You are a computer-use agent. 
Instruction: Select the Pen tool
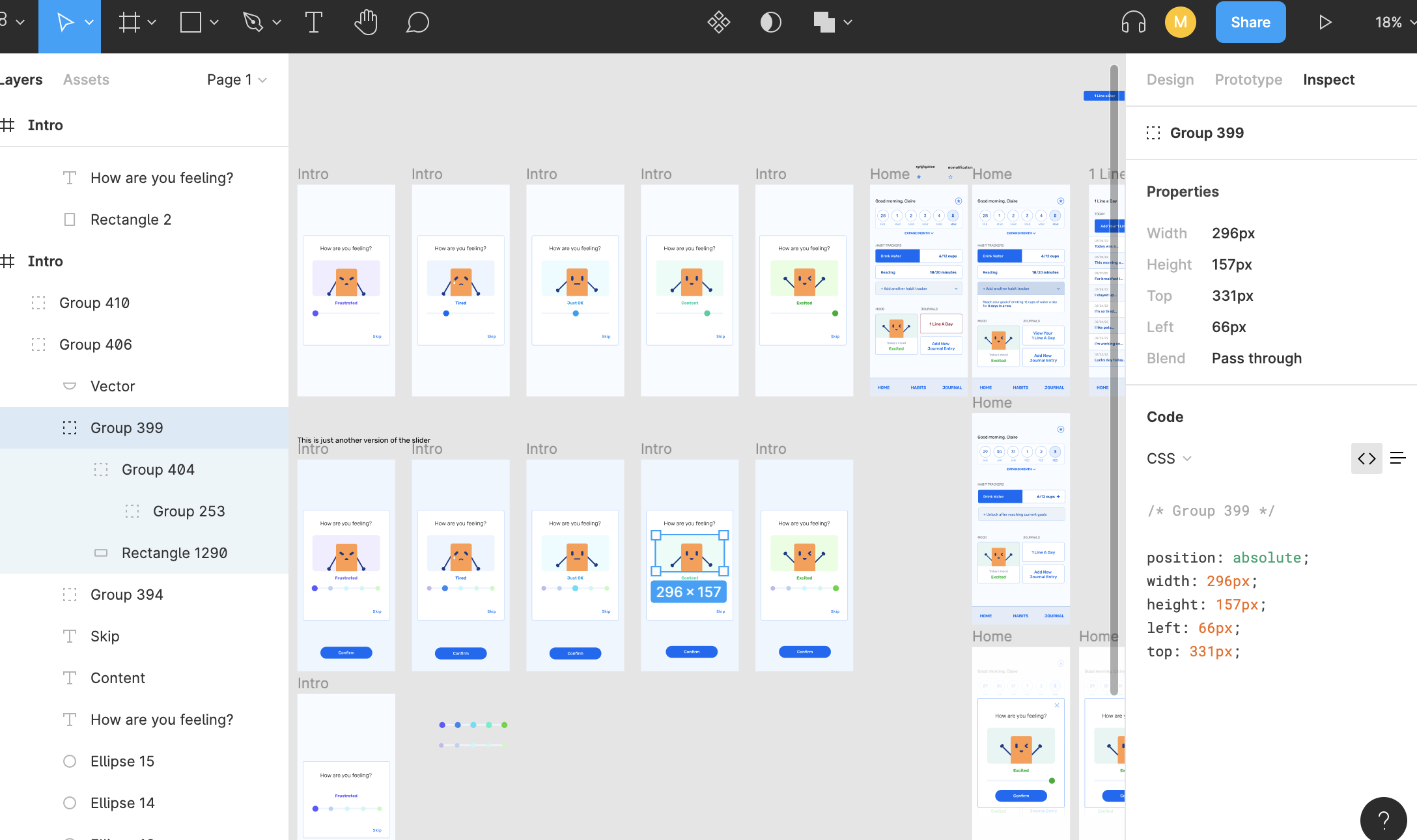[253, 23]
